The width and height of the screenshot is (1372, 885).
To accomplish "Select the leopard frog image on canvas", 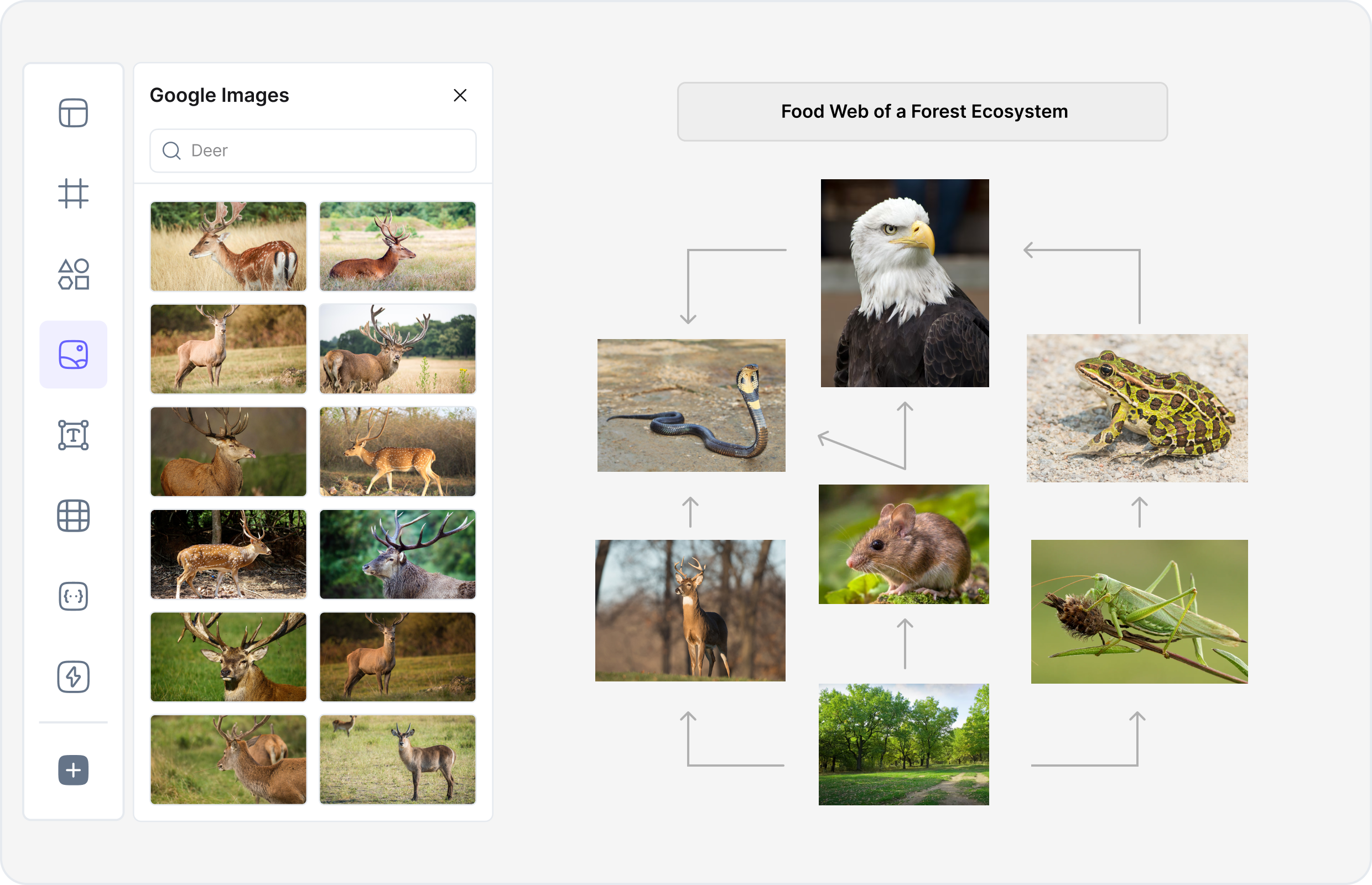I will click(x=1136, y=408).
